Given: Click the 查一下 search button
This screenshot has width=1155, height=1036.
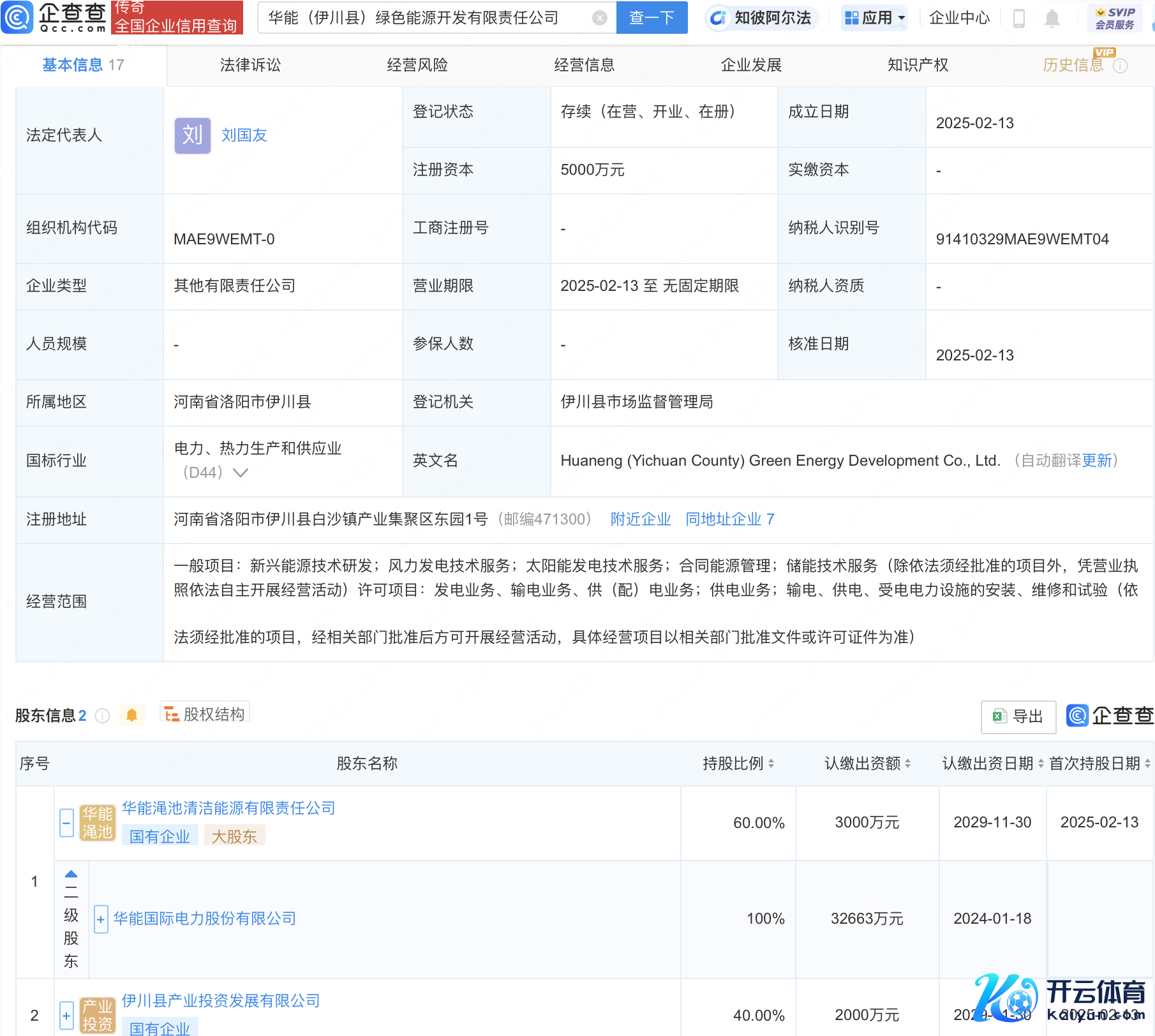Looking at the screenshot, I should (x=652, y=18).
